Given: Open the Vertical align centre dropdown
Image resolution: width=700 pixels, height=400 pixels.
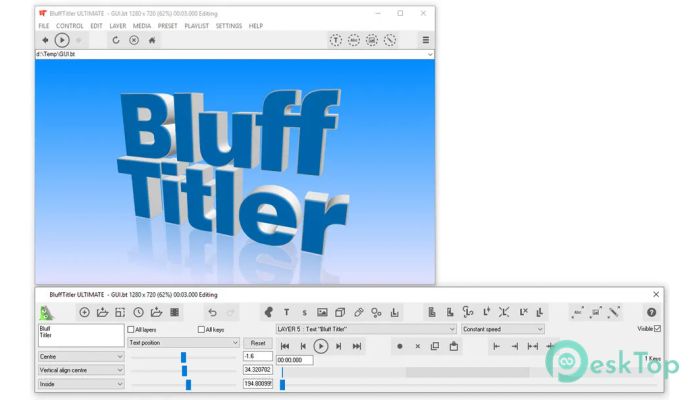Looking at the screenshot, I should point(81,370).
